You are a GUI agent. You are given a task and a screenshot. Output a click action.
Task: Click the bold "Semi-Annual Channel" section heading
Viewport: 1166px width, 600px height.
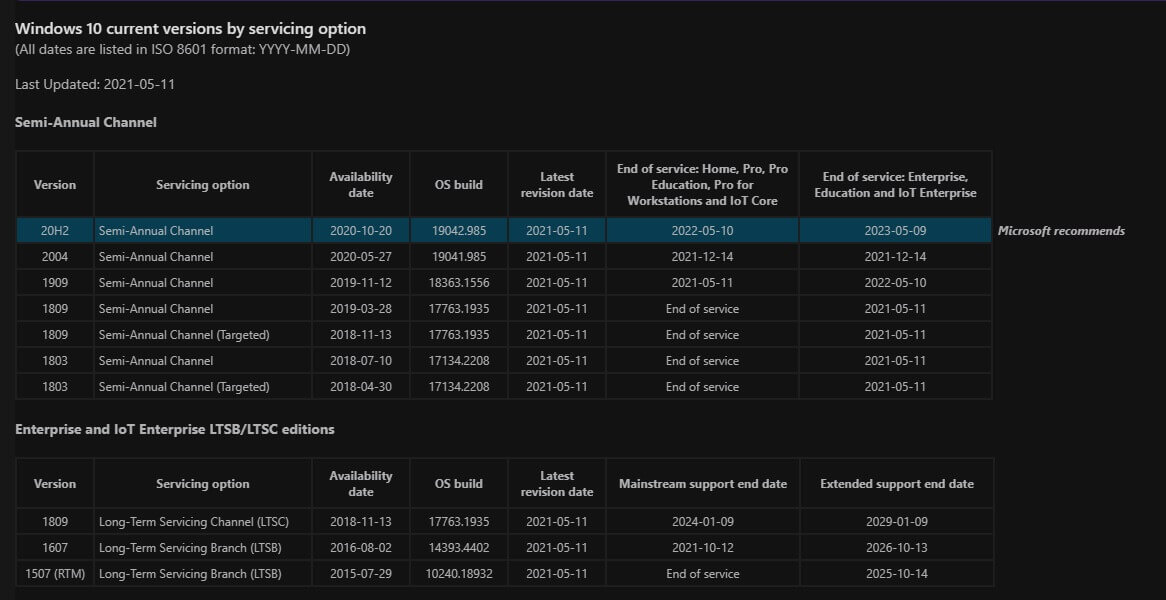coord(86,123)
